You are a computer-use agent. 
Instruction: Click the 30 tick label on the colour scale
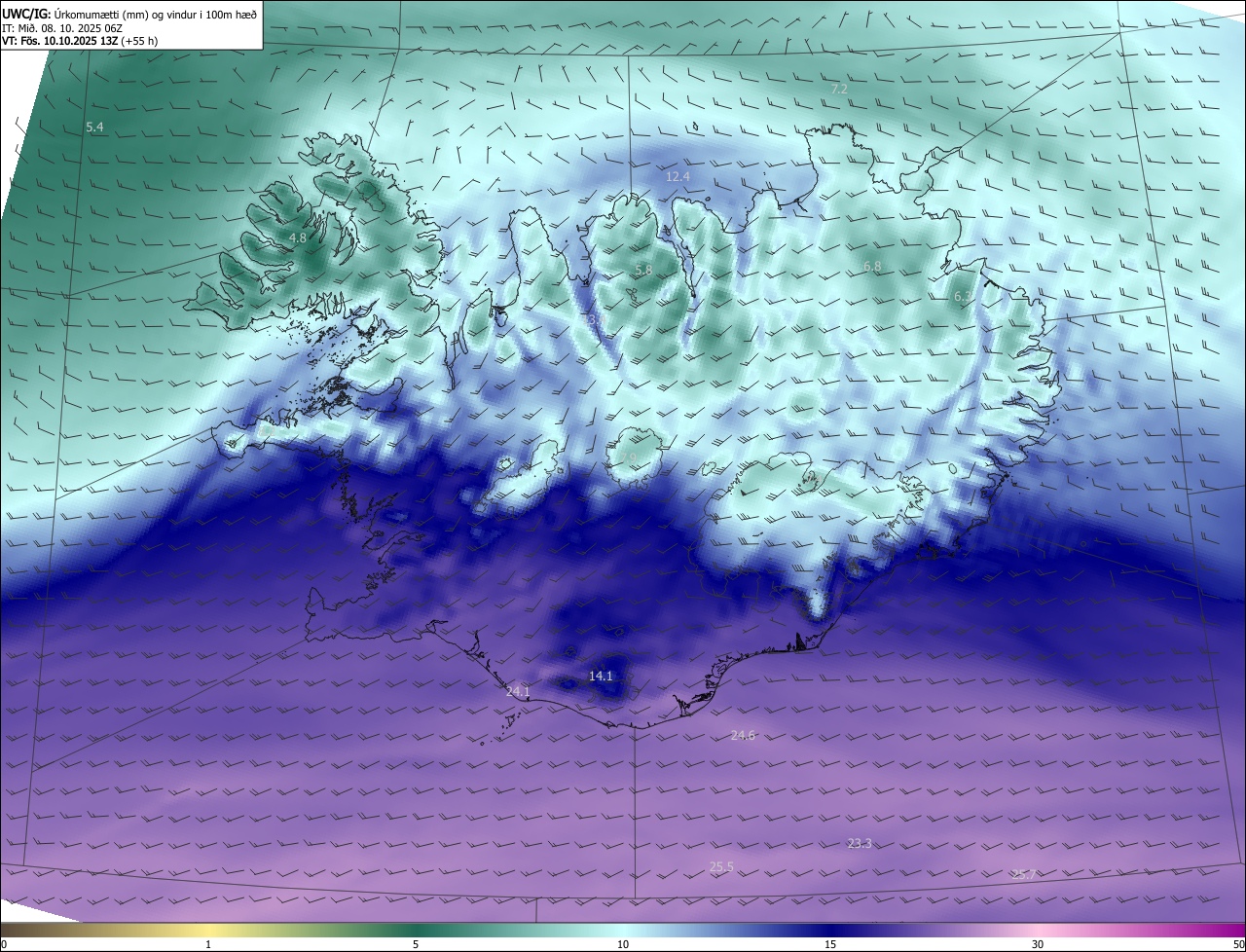click(x=1038, y=944)
